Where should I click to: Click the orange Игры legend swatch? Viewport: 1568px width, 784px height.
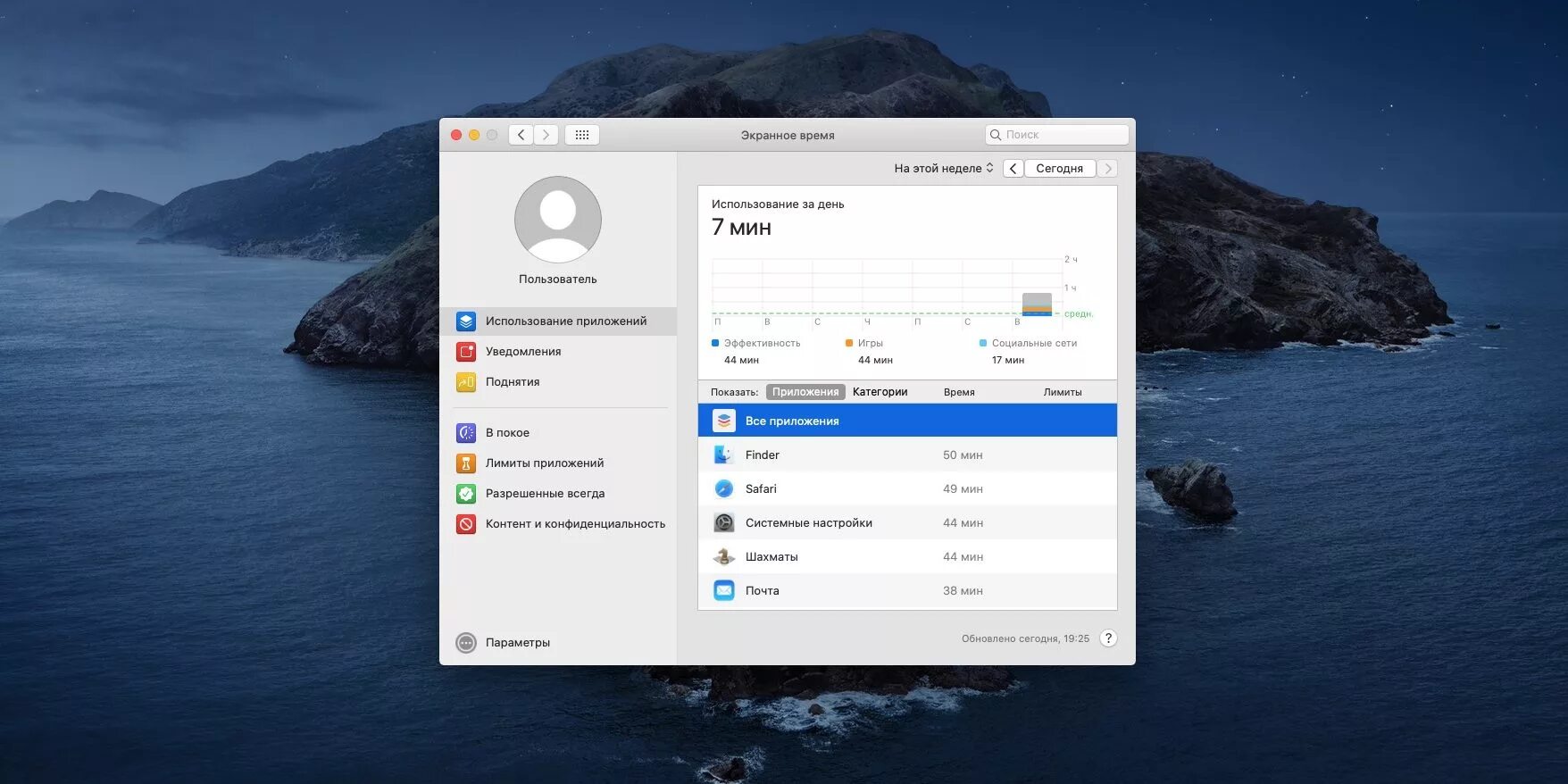849,343
